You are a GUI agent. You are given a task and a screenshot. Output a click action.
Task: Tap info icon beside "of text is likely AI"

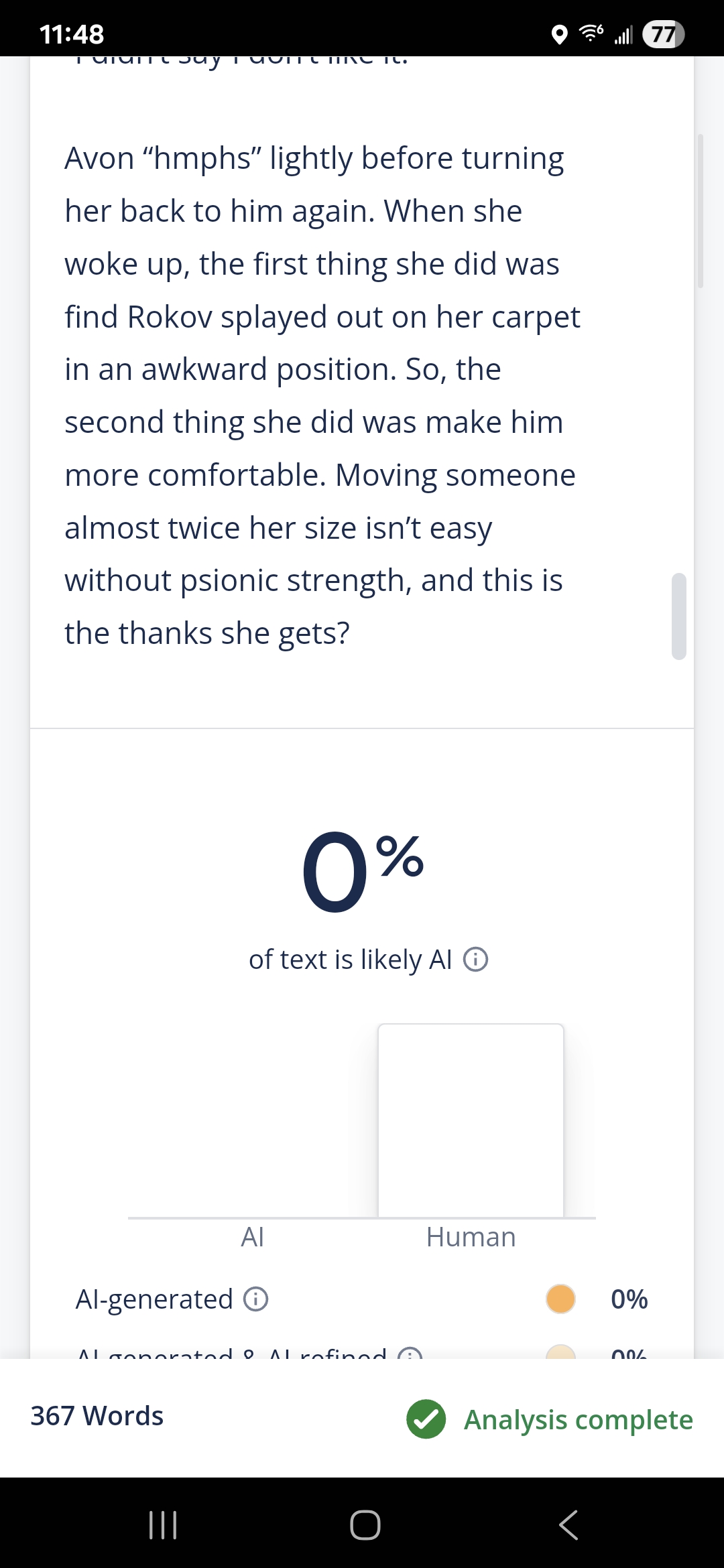tap(476, 960)
